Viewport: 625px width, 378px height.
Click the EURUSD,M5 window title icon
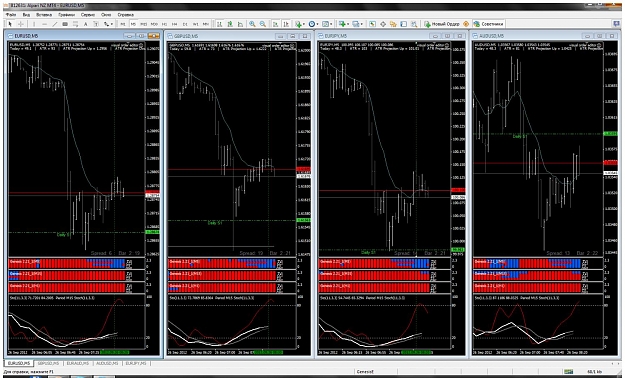10,36
